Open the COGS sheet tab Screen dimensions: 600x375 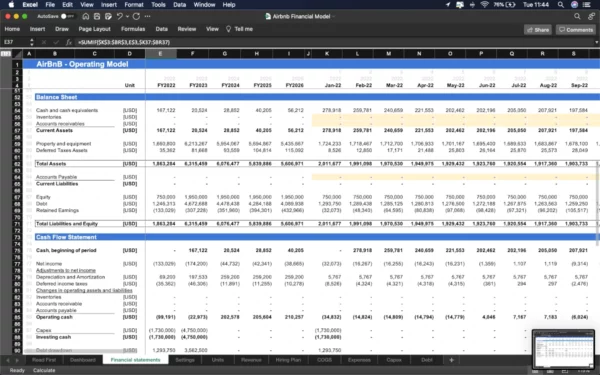[324, 360]
